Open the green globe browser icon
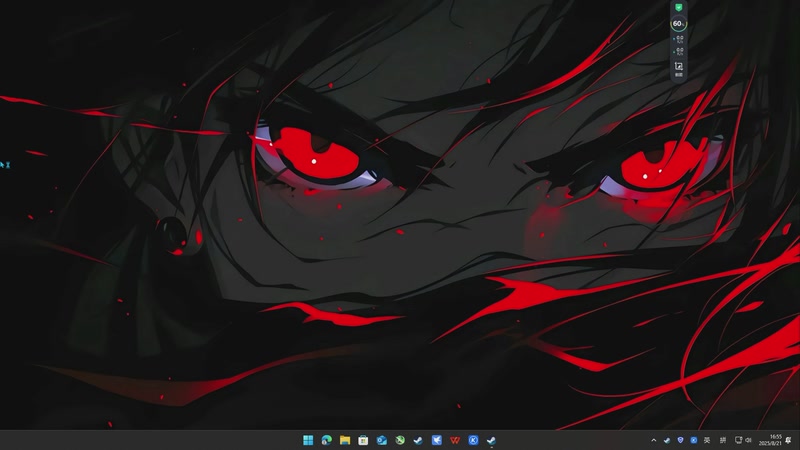The width and height of the screenshot is (800, 450). [400, 440]
